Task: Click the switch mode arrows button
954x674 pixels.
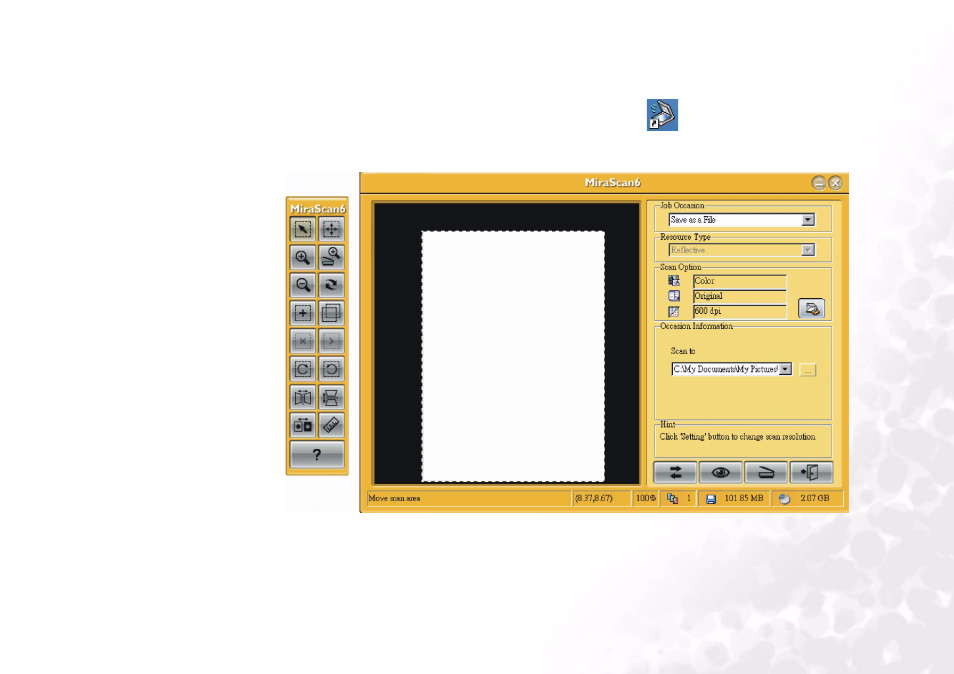Action: (x=675, y=473)
